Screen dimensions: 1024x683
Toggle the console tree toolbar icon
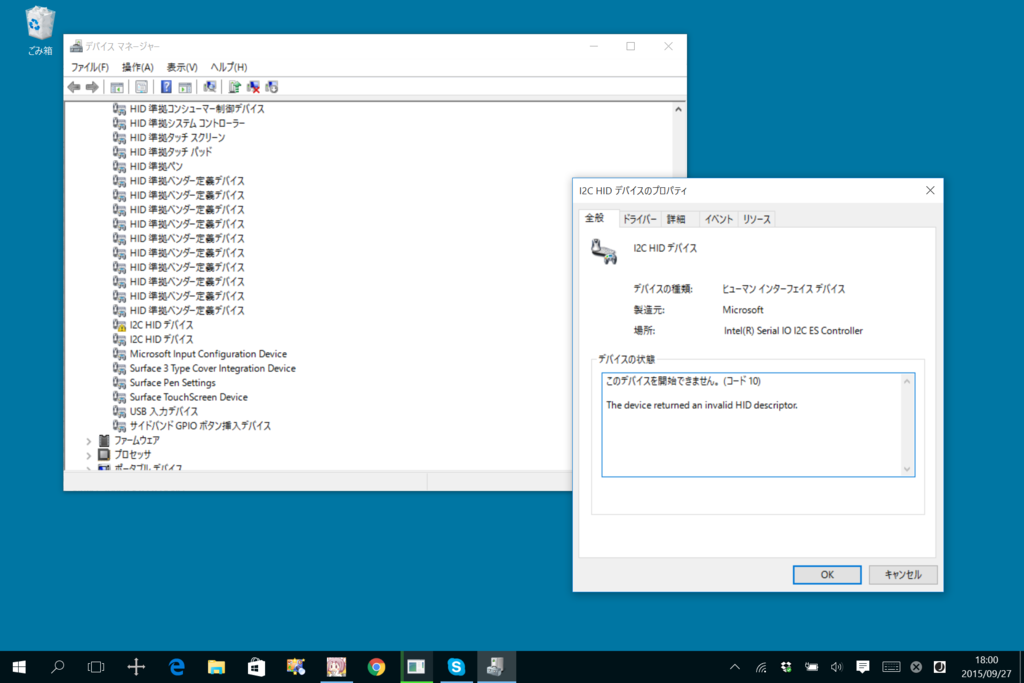tap(117, 87)
